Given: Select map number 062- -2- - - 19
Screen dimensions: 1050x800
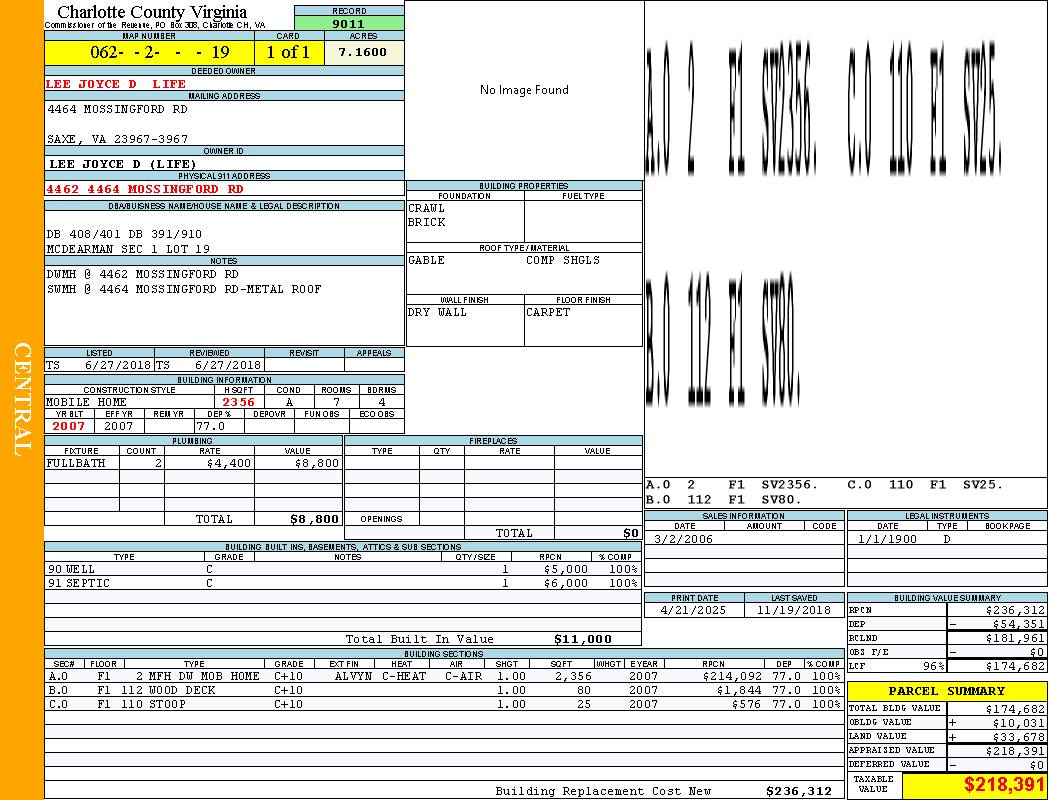Looking at the screenshot, I should pyautogui.click(x=160, y=52).
